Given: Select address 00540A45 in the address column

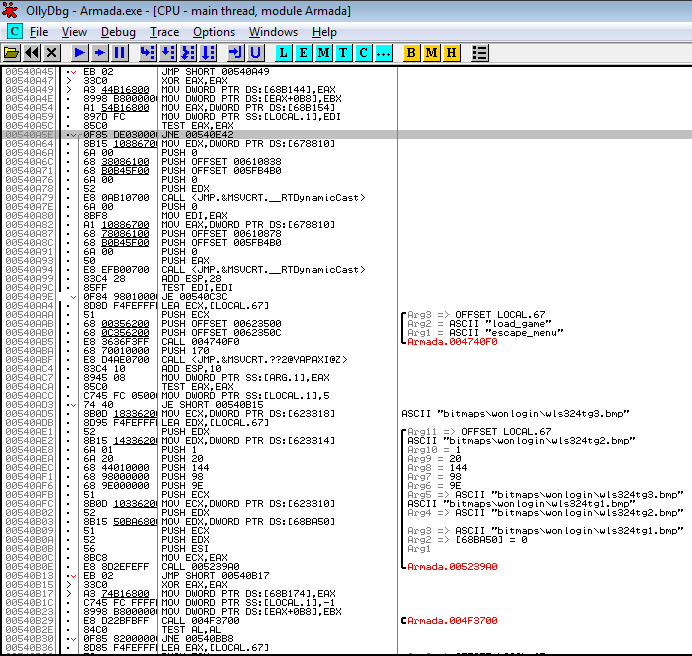Looking at the screenshot, I should (30, 72).
